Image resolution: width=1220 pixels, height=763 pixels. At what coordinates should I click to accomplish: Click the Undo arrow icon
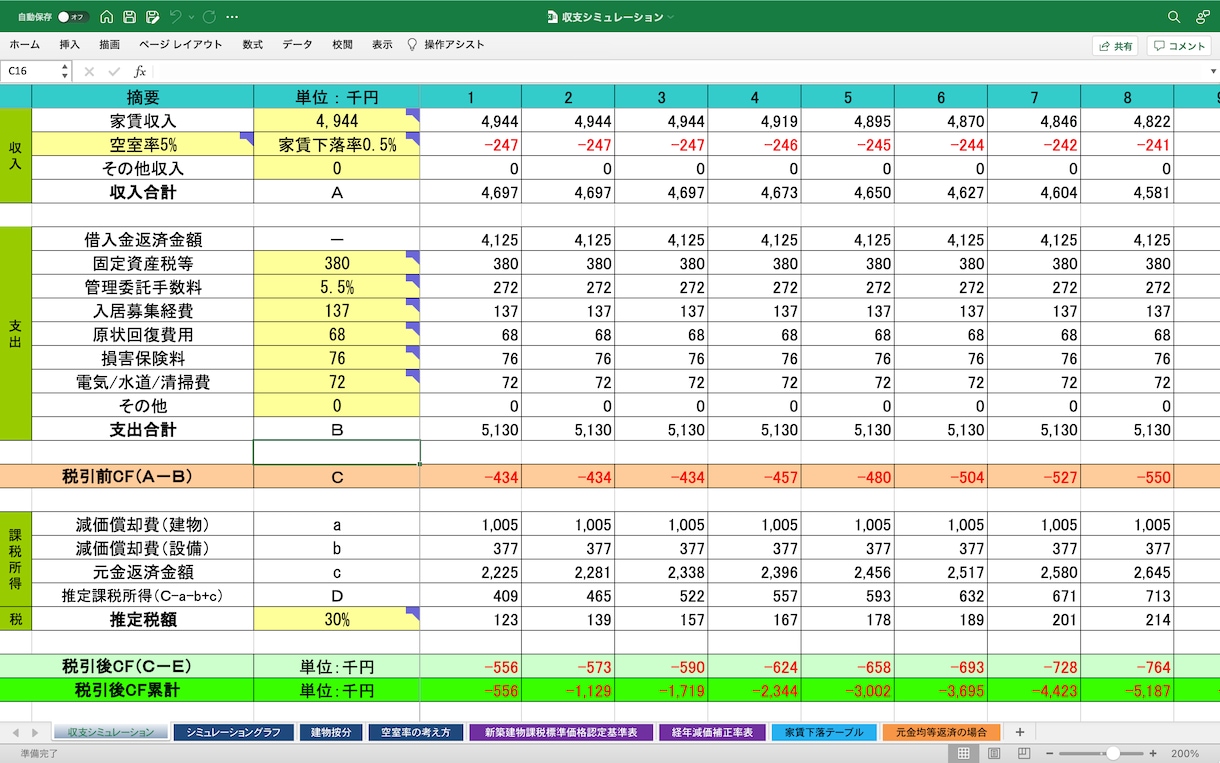pos(175,17)
